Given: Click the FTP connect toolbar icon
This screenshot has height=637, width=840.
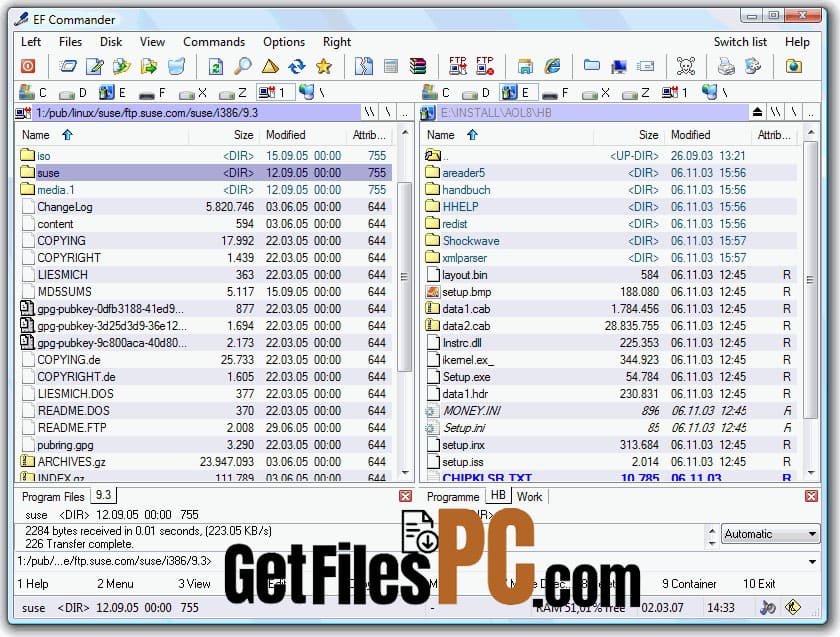Looking at the screenshot, I should click(x=458, y=66).
